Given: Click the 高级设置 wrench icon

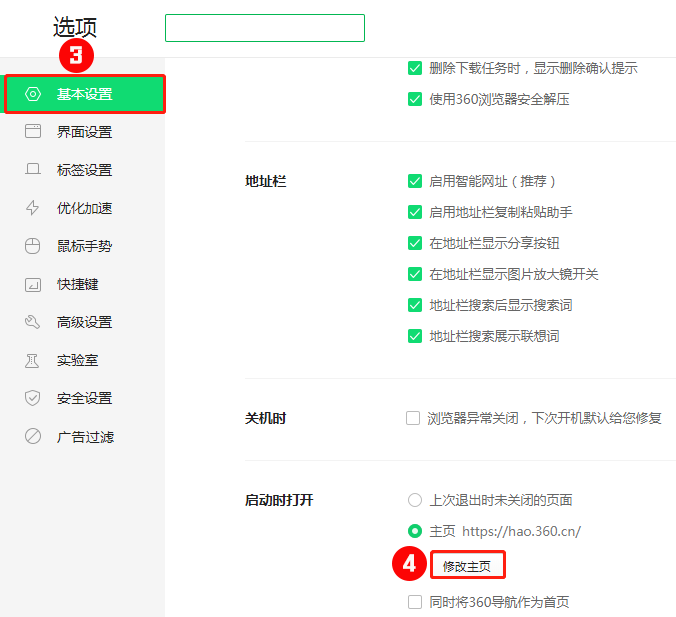Looking at the screenshot, I should [33, 322].
